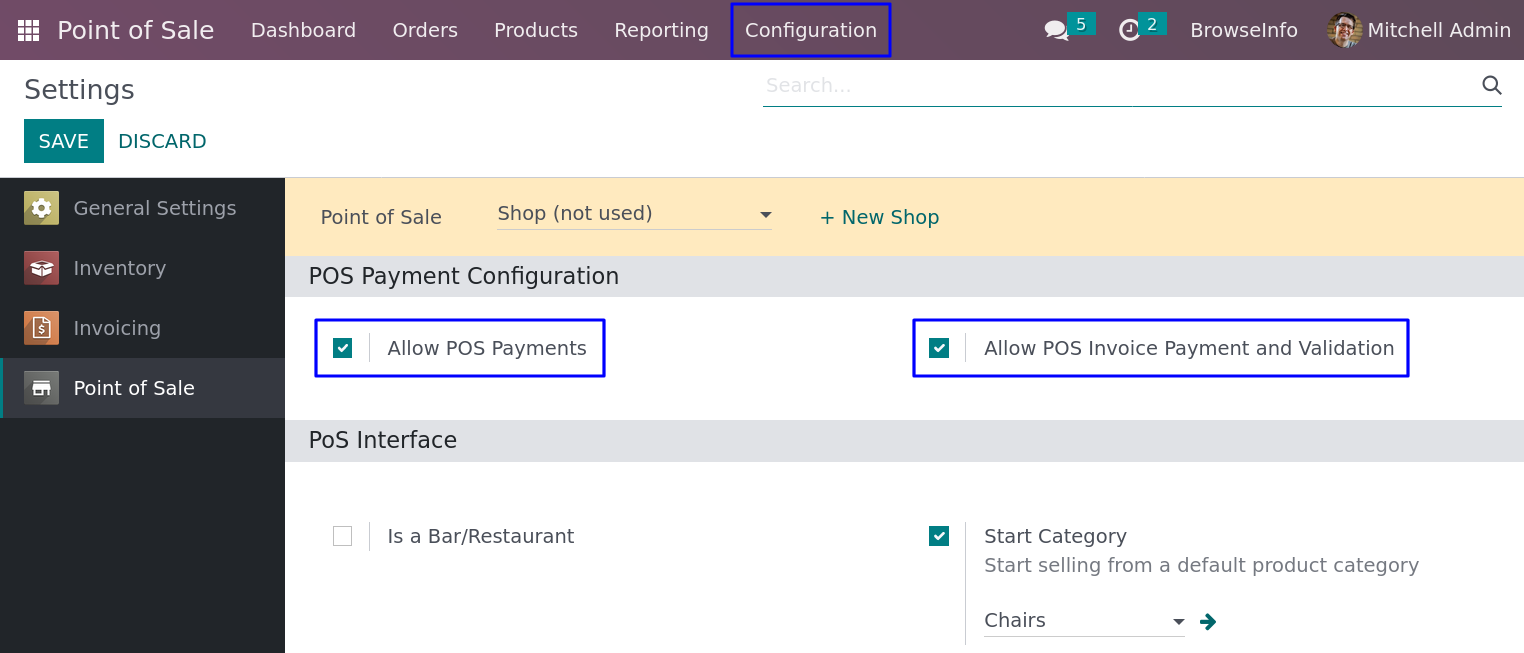Viewport: 1524px width, 653px height.
Task: Uncheck Allow POS Payments checkbox
Action: pos(342,348)
